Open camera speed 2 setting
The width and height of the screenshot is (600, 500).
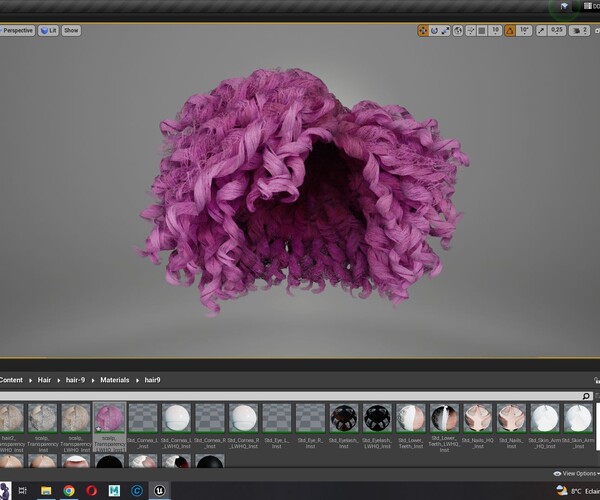[579, 31]
